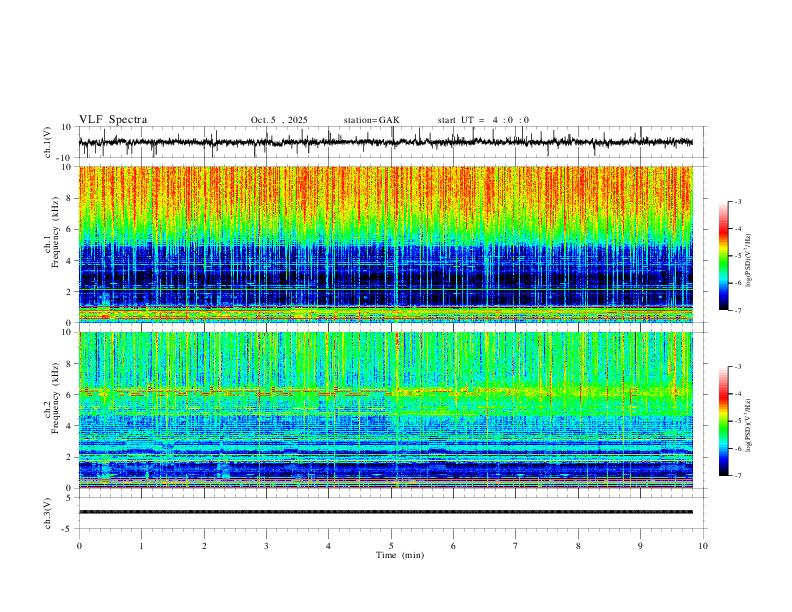Click the ch.1 color bar "log(PSD)" label
792x612 pixels.
point(749,261)
